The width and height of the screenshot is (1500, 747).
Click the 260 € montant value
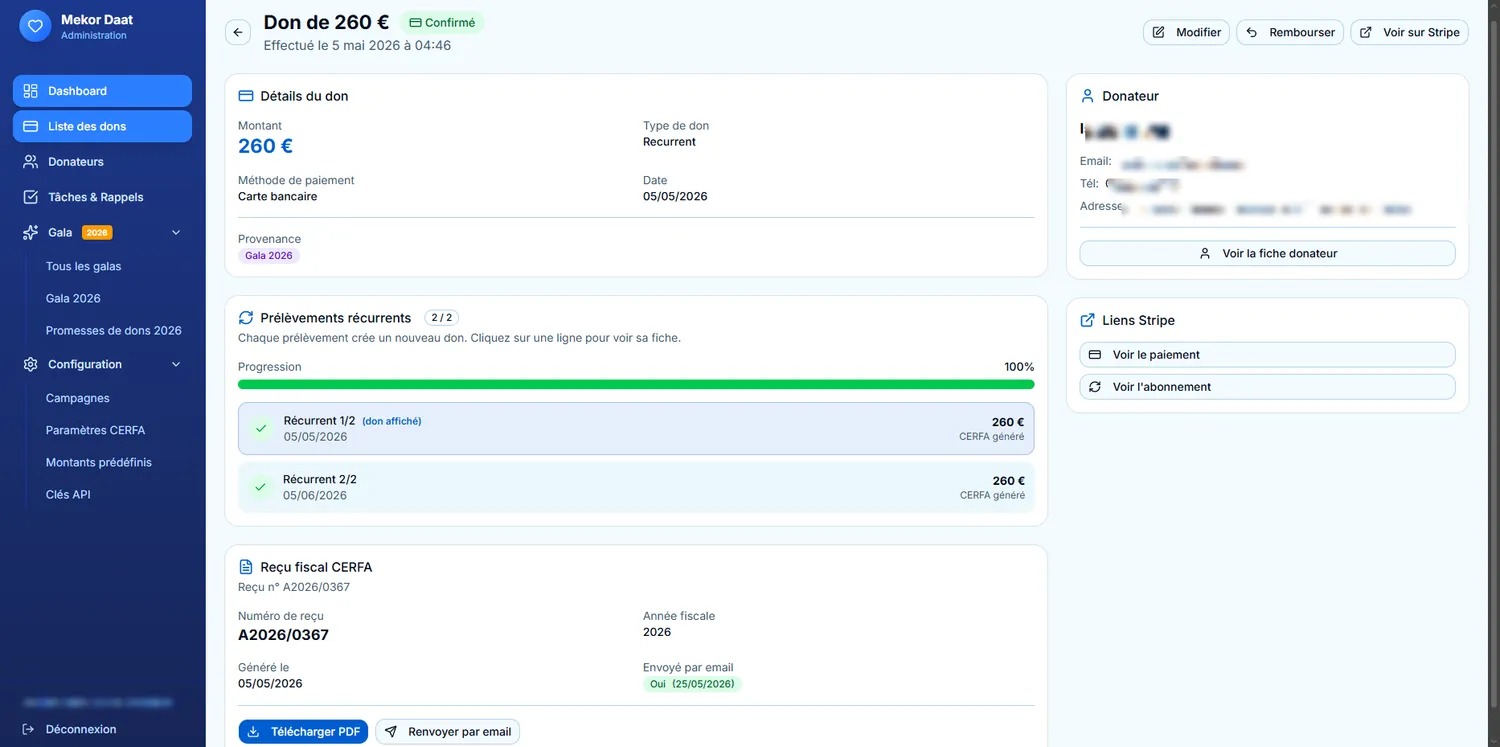pyautogui.click(x=265, y=146)
